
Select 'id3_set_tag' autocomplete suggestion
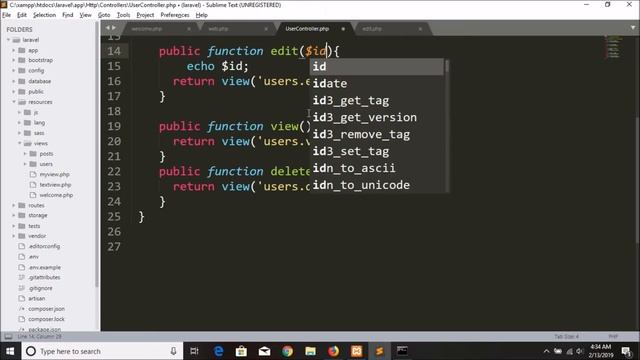pos(377,151)
